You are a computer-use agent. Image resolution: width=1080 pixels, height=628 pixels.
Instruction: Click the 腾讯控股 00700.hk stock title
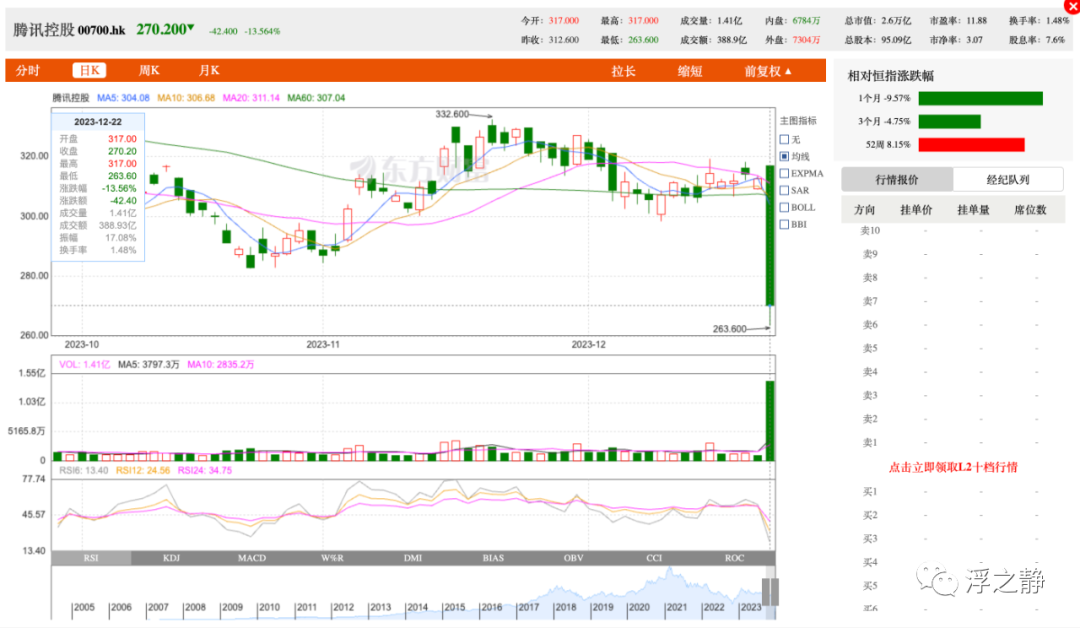69,30
